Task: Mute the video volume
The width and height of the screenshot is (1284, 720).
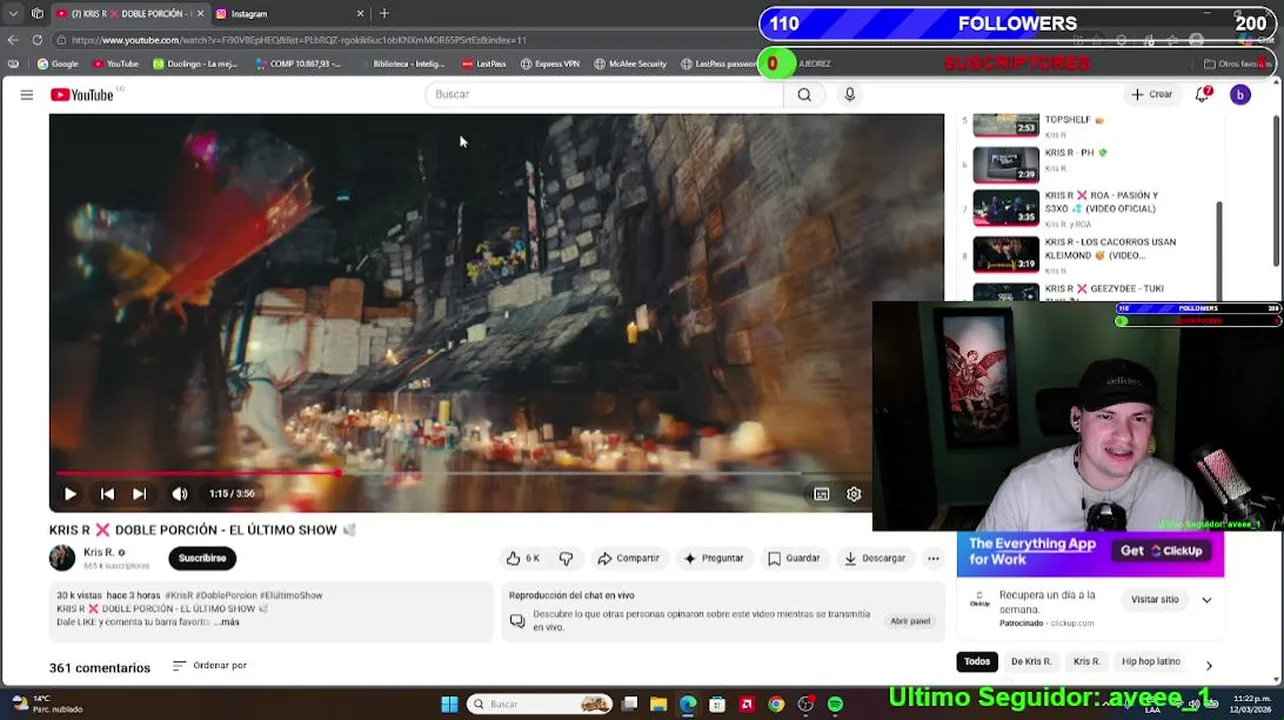Action: (180, 494)
